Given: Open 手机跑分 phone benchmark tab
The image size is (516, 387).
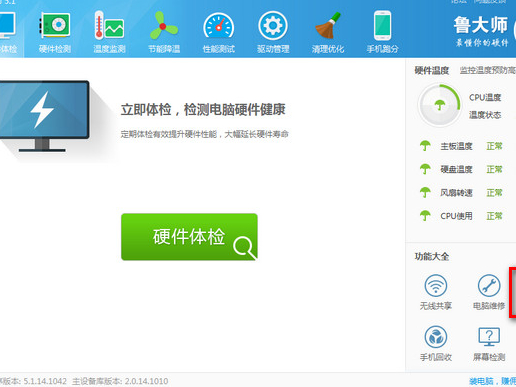Looking at the screenshot, I should click(382, 32).
